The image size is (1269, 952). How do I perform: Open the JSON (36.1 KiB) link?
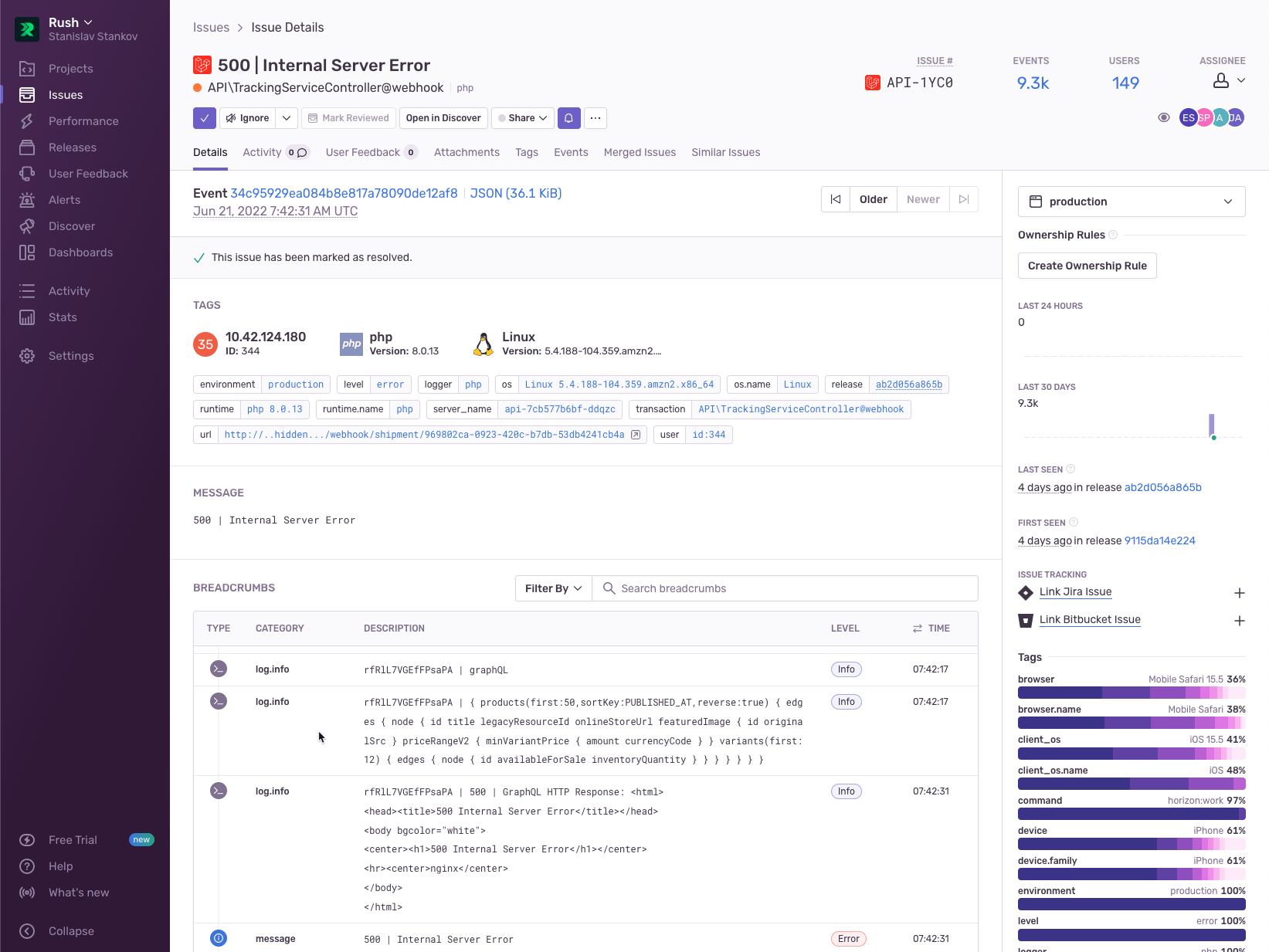tap(515, 193)
